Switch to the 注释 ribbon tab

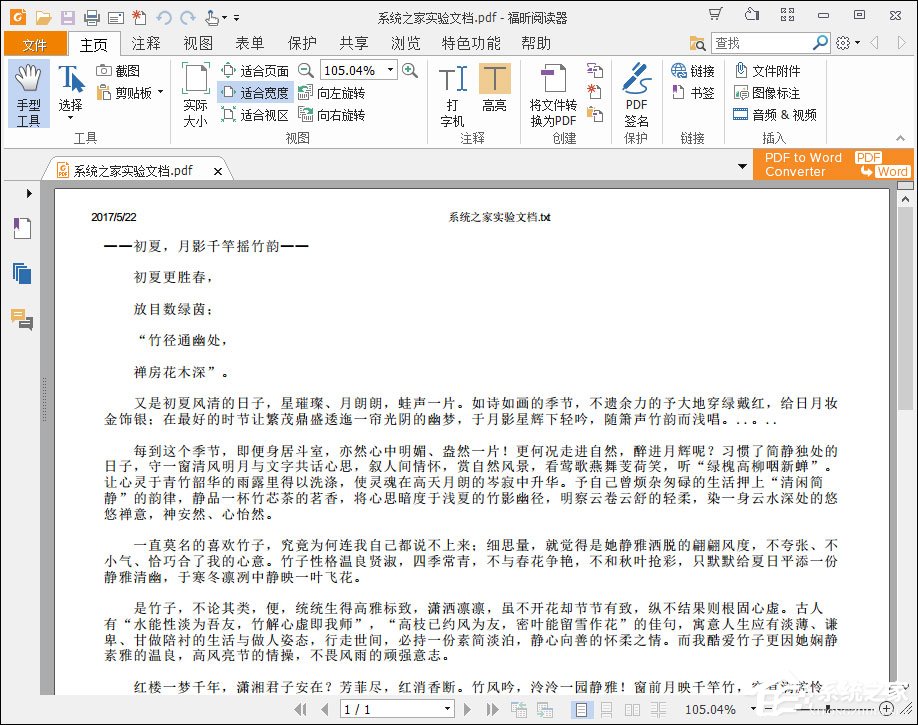pyautogui.click(x=146, y=43)
